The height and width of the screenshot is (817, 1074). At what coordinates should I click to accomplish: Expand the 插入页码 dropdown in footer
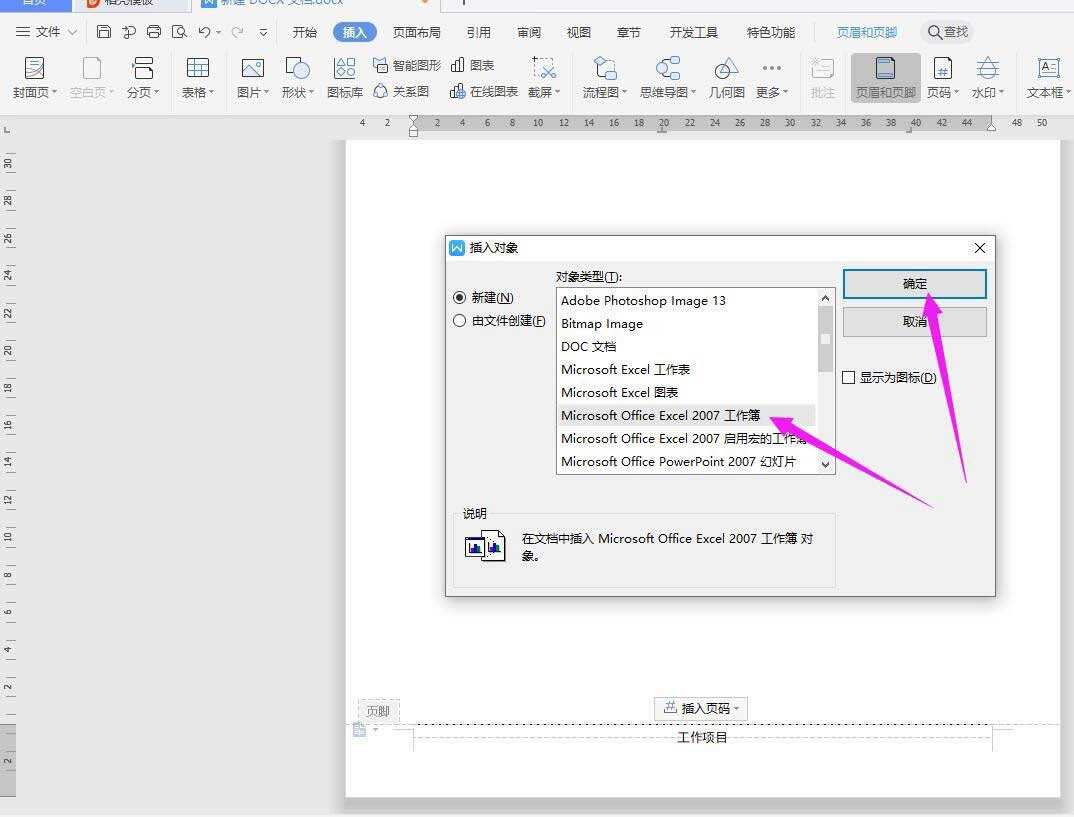coord(700,708)
